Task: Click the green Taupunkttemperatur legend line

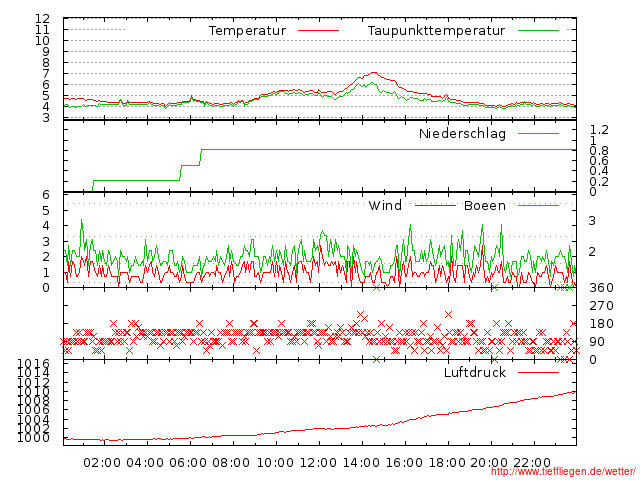Action: point(538,31)
